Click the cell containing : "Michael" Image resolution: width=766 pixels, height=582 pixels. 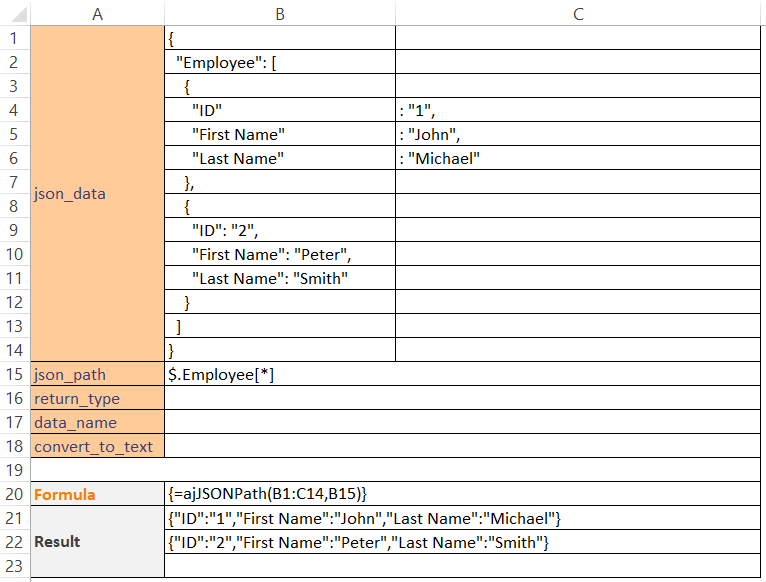(x=578, y=158)
